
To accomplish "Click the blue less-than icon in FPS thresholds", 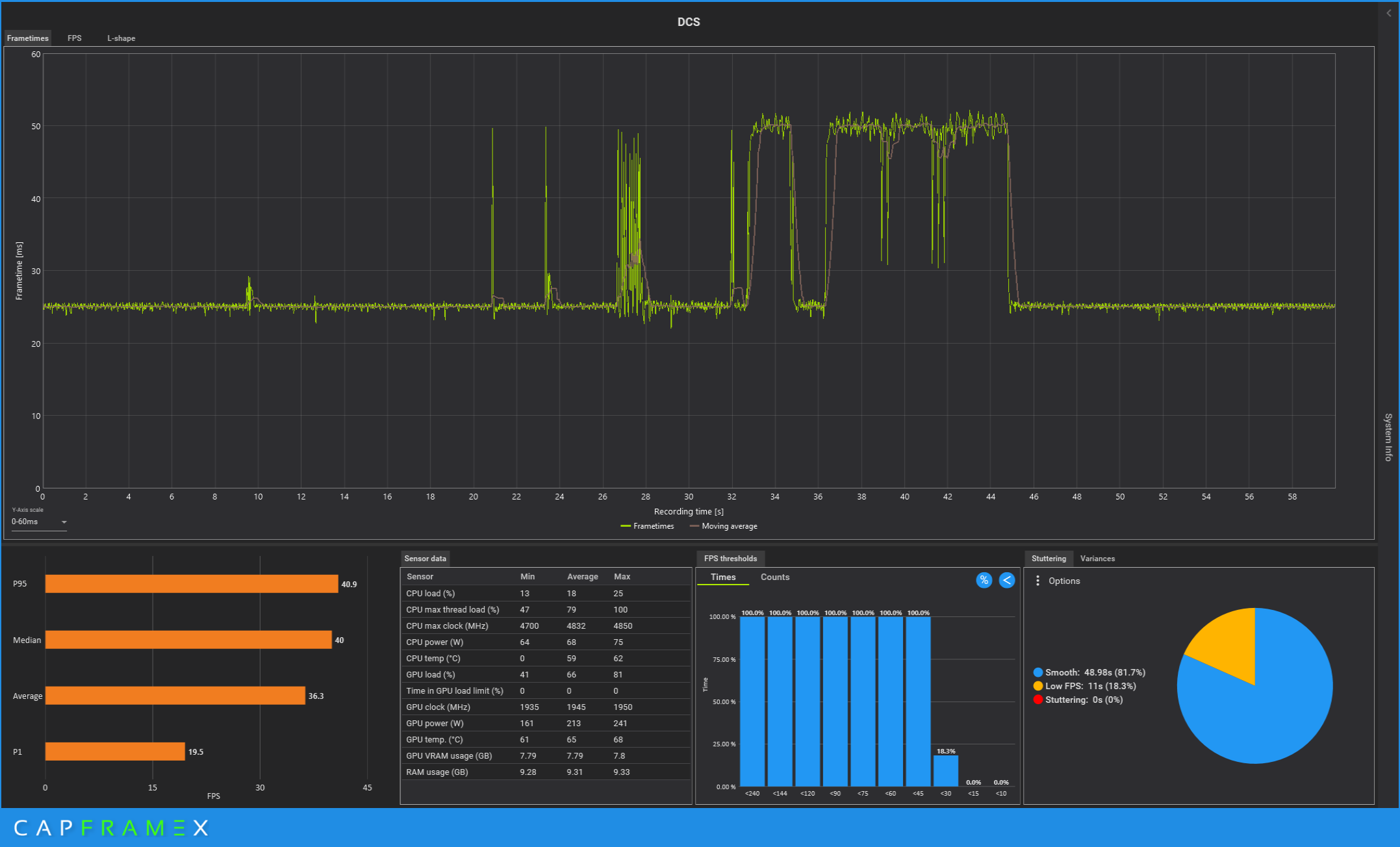I will [1006, 580].
